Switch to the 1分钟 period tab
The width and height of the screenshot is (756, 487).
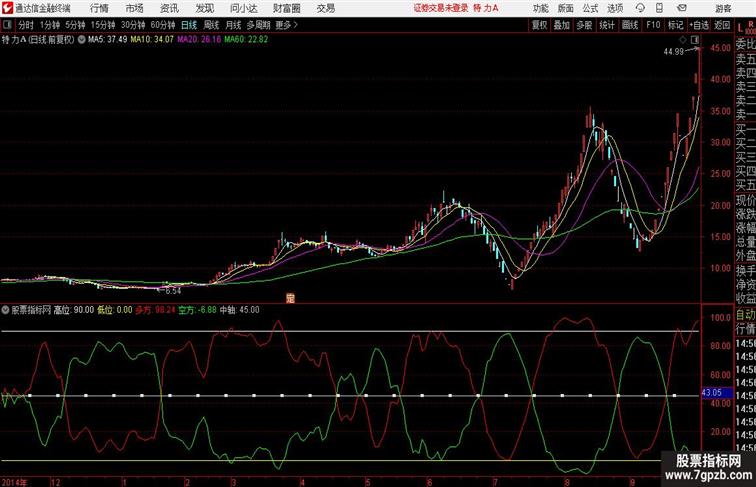coord(50,25)
